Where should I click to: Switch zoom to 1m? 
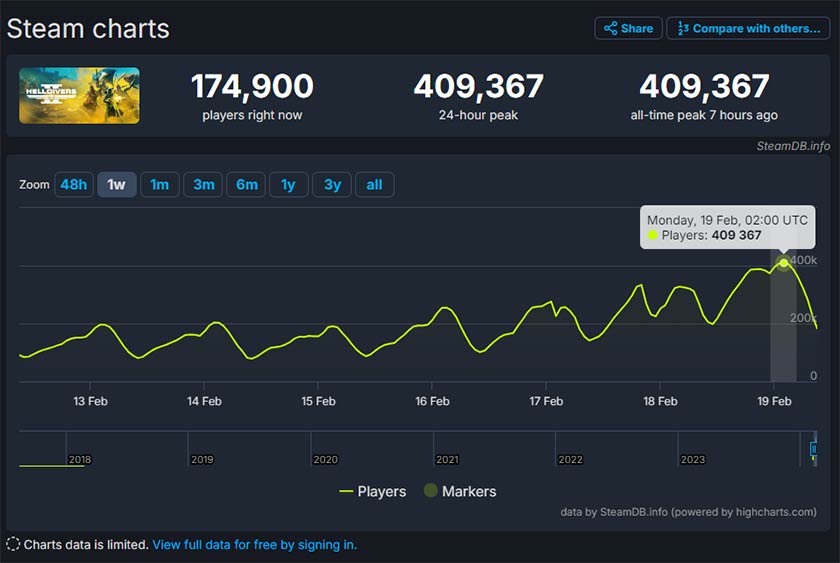[160, 185]
